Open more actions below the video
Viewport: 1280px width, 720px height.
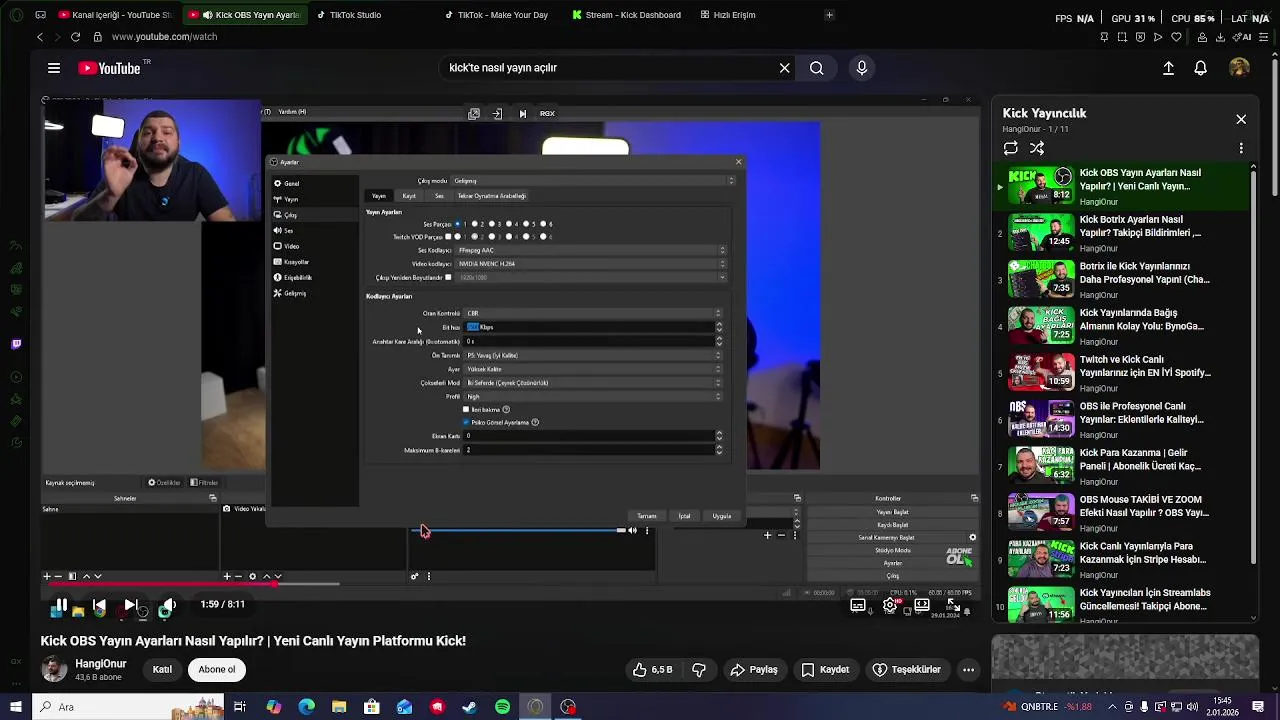pyautogui.click(x=968, y=670)
